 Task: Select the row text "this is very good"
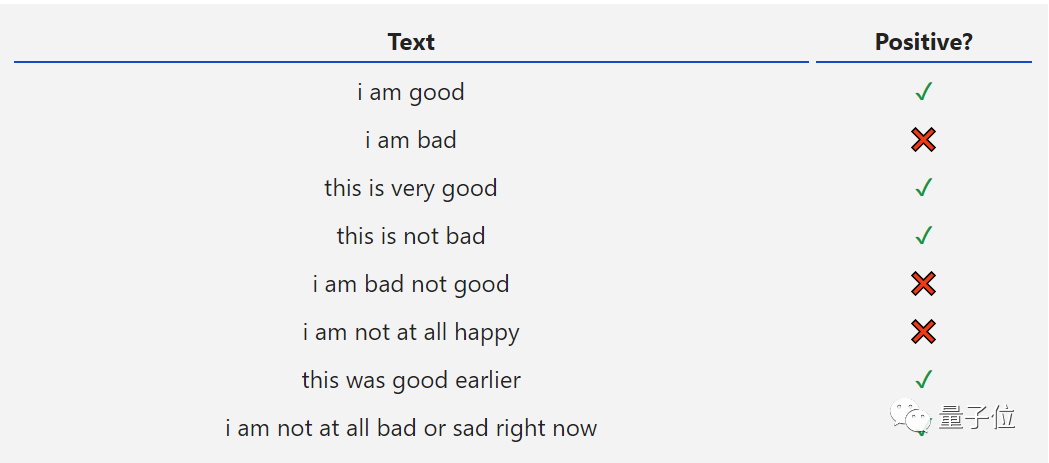[411, 188]
